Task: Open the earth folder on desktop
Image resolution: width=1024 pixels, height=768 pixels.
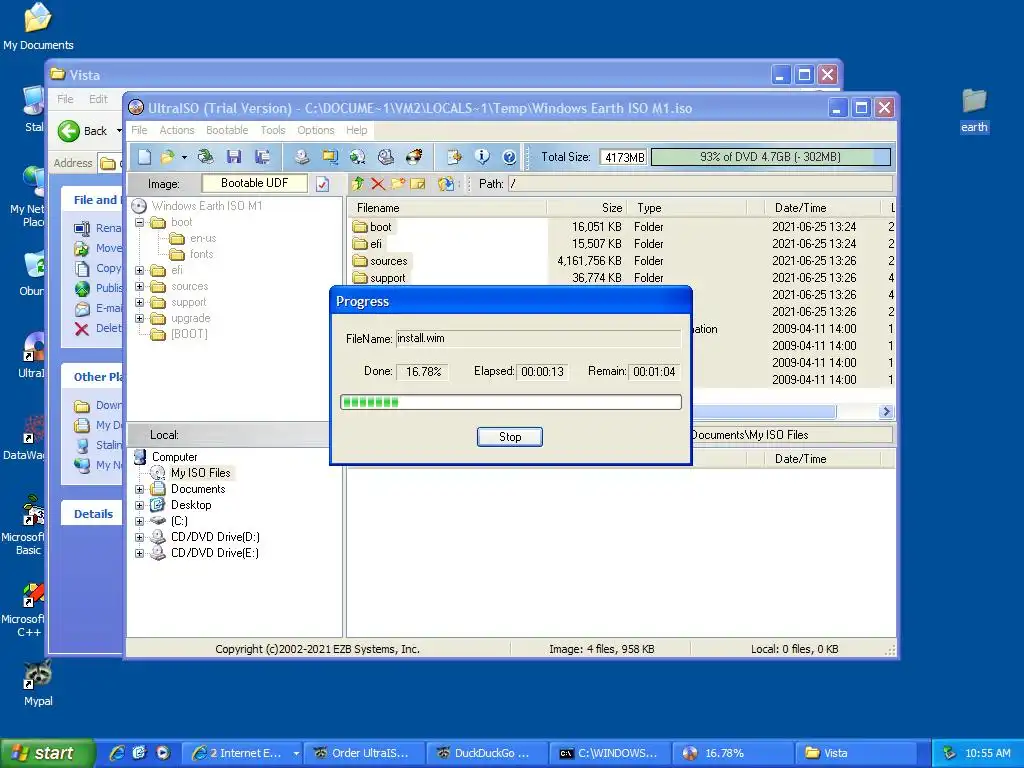Action: [x=974, y=110]
